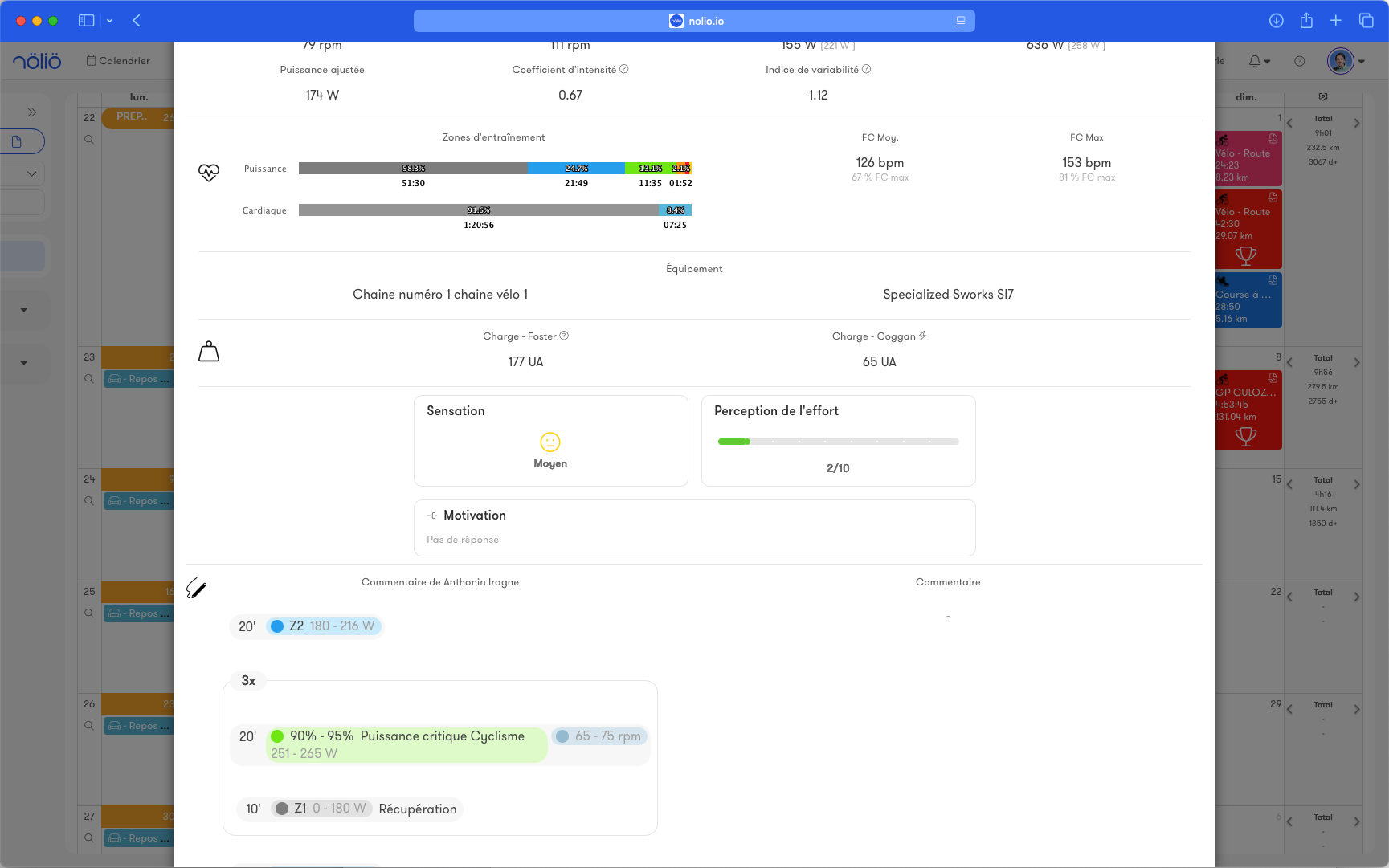Click the nolio logo to go home

pos(37,61)
